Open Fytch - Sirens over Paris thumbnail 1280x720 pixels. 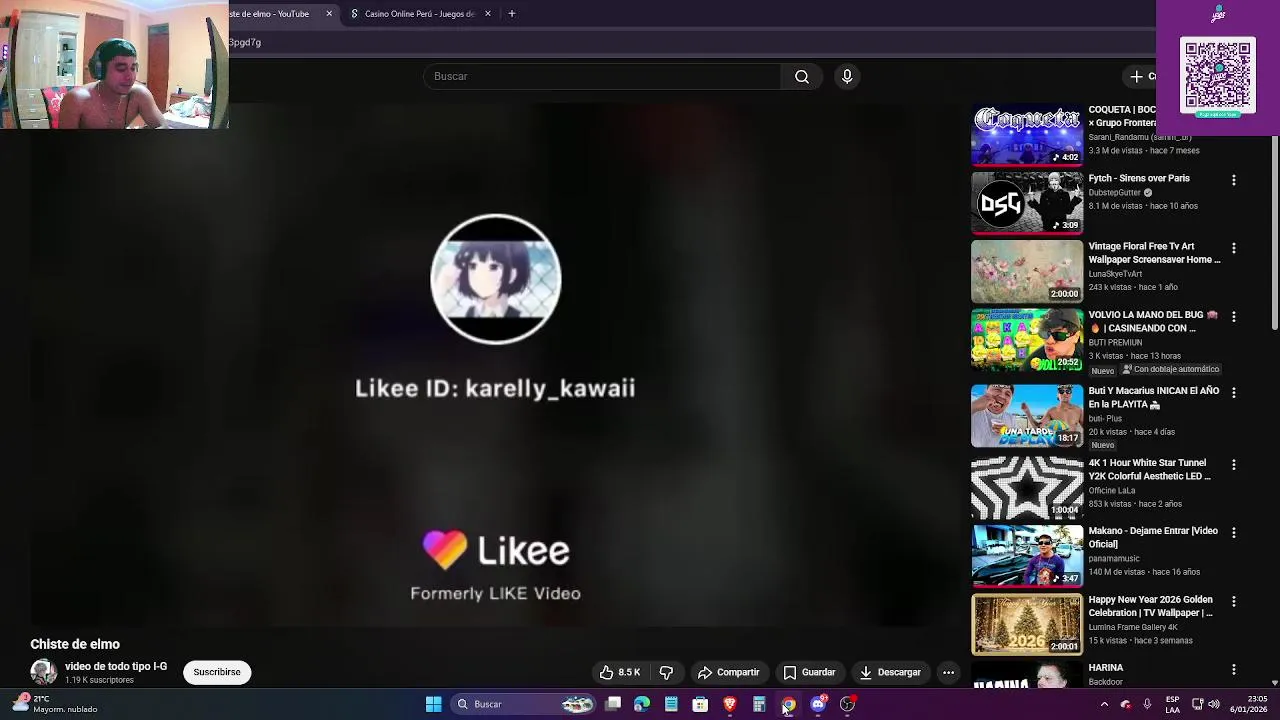pyautogui.click(x=1027, y=202)
